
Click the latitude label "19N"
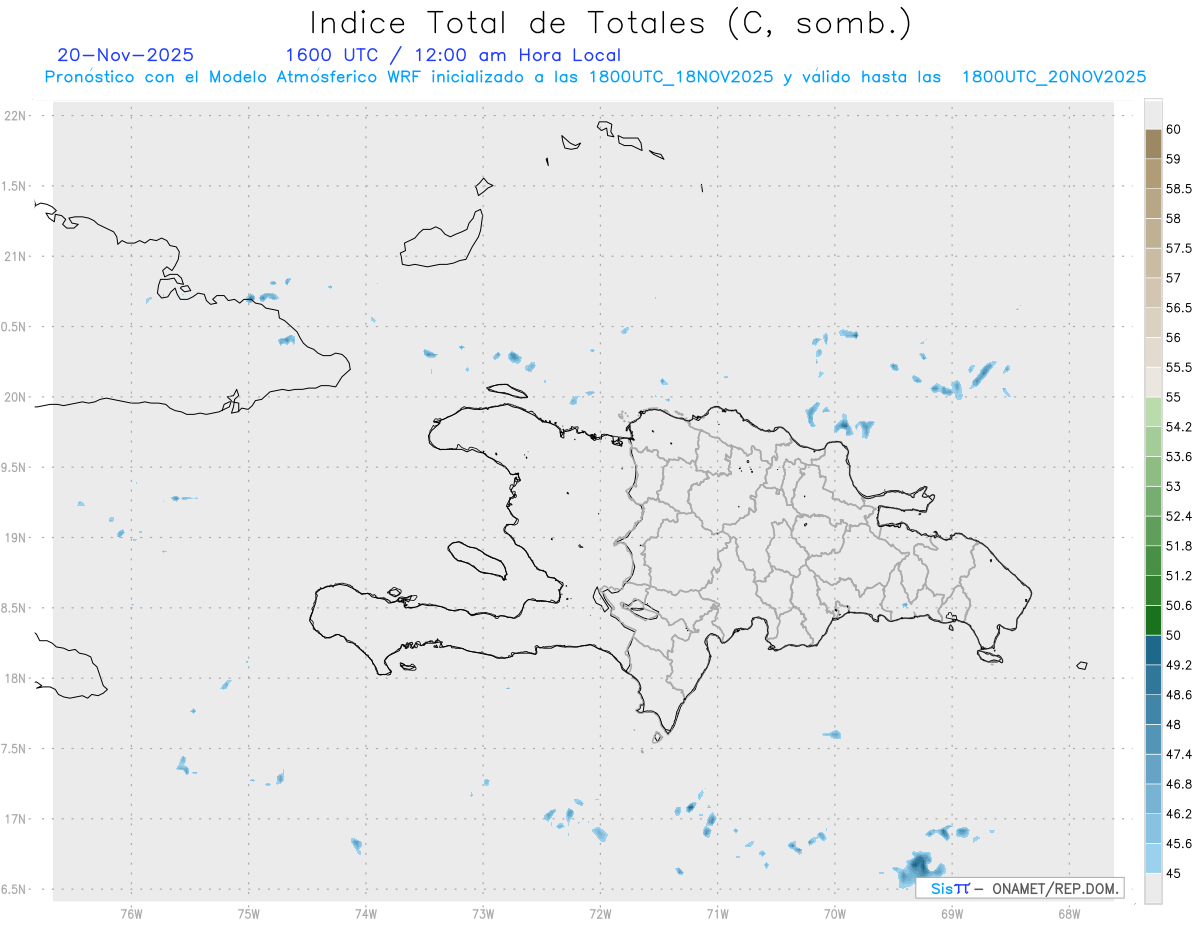17,537
